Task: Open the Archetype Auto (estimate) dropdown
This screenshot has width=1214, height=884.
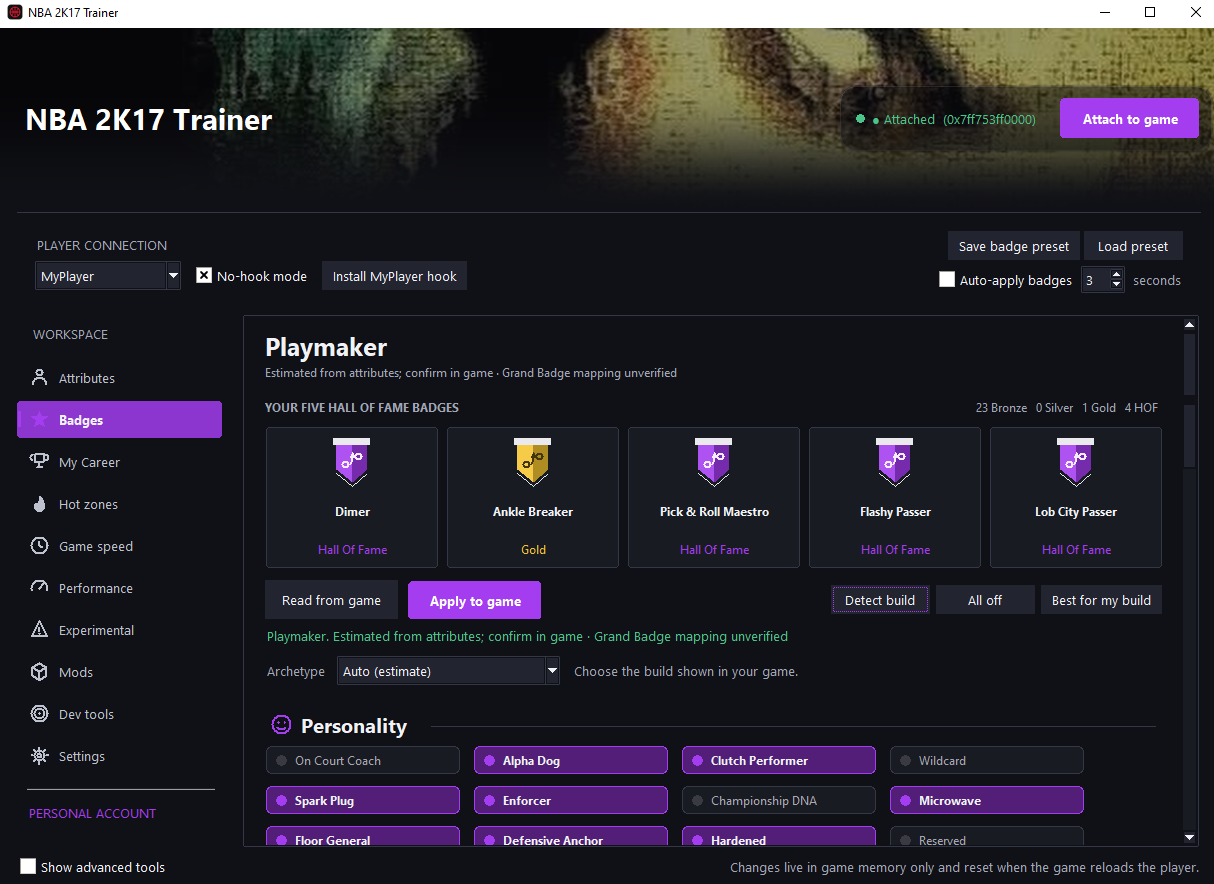Action: coord(449,671)
